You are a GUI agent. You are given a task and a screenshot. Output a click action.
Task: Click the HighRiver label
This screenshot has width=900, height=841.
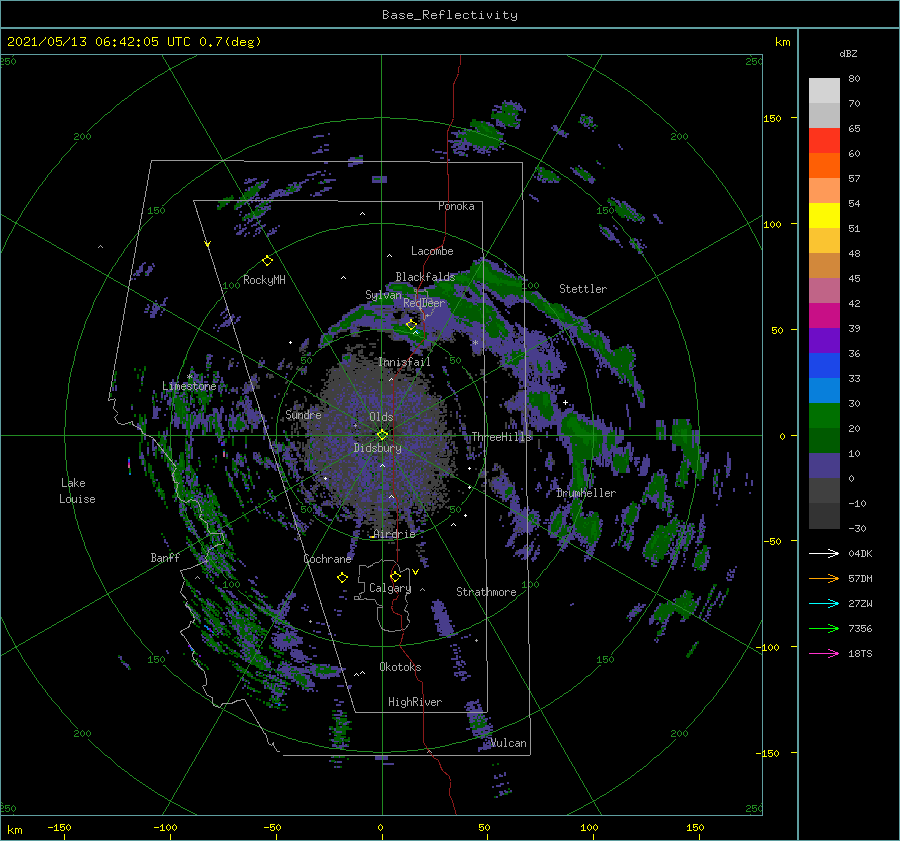(x=415, y=702)
